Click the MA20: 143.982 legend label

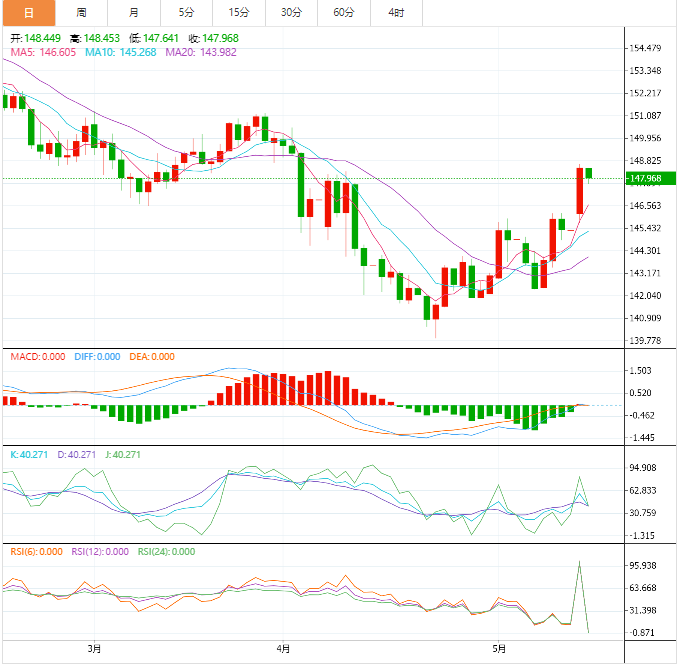[201, 52]
